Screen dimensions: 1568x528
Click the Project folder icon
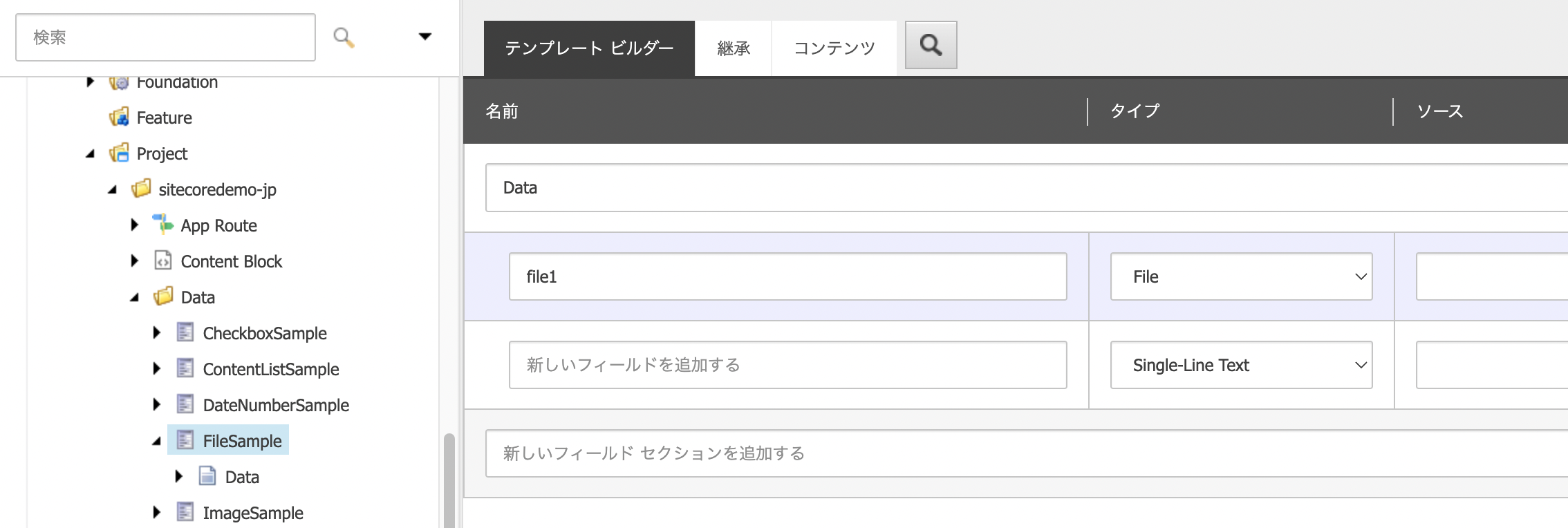(119, 153)
